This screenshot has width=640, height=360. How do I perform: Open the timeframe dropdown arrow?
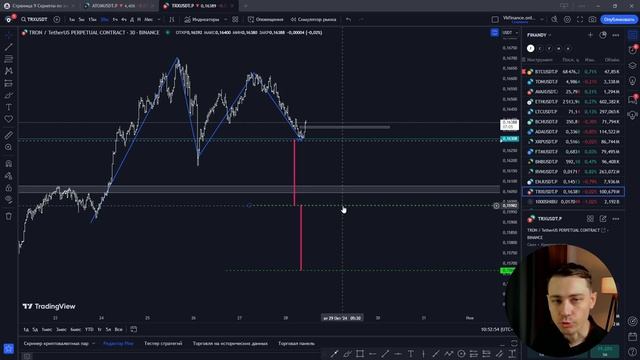tap(159, 20)
